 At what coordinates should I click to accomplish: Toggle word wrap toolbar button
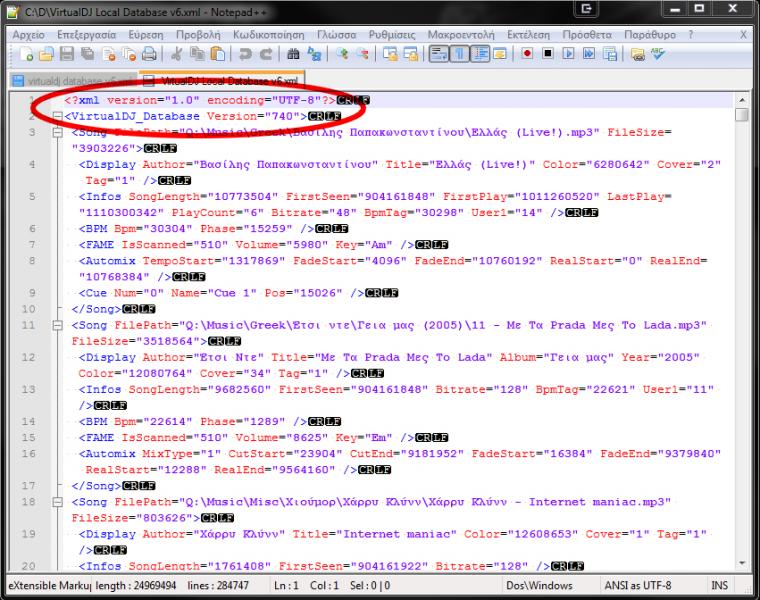click(x=439, y=54)
